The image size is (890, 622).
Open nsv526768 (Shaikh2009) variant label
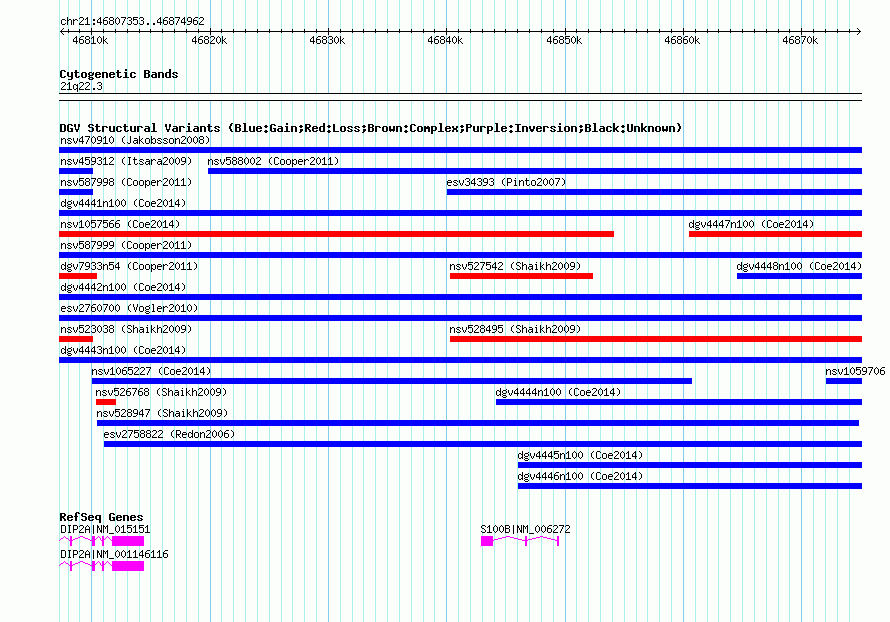click(161, 392)
